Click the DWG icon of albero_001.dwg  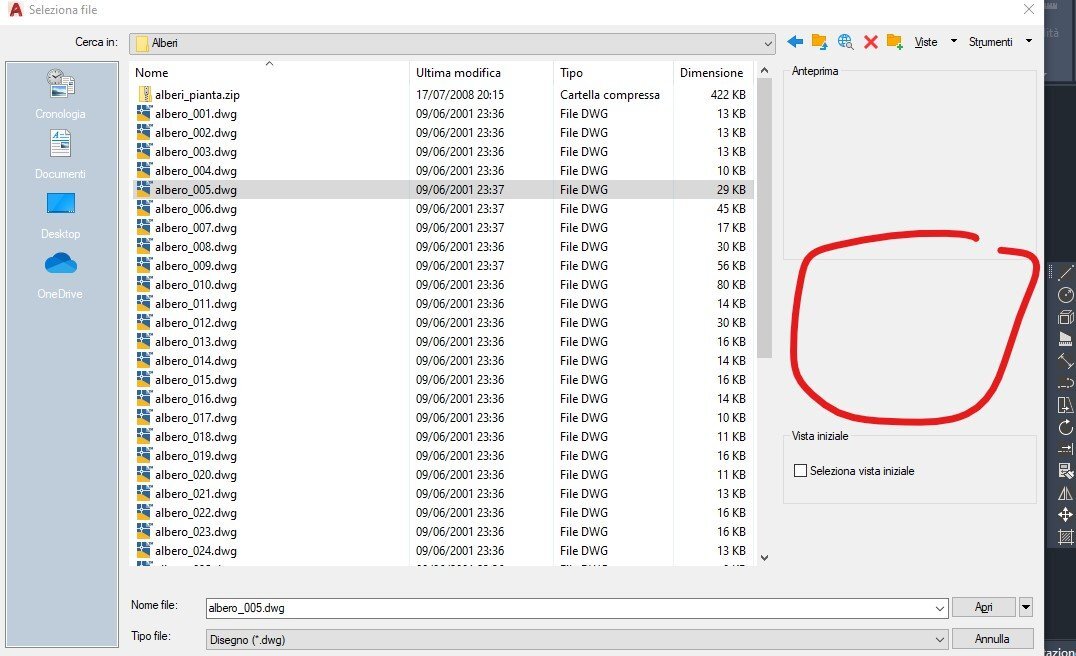144,113
